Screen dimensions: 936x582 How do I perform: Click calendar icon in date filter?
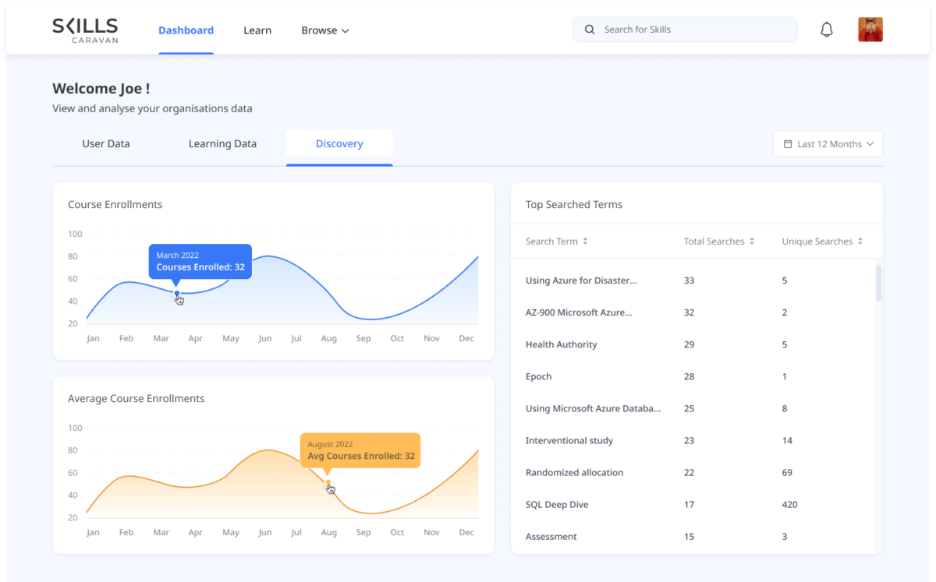pyautogui.click(x=787, y=144)
